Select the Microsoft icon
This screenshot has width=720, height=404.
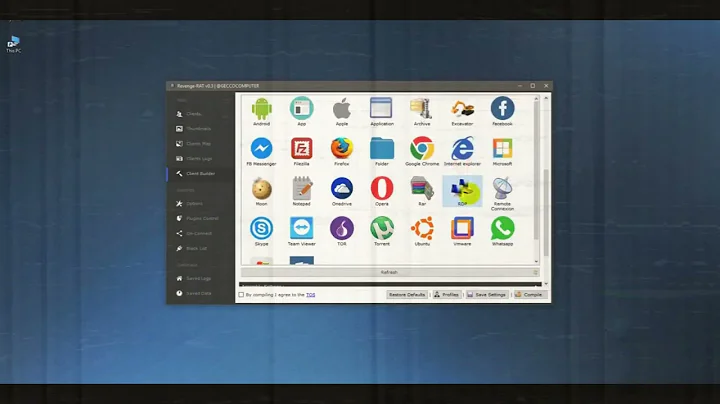pyautogui.click(x=502, y=151)
